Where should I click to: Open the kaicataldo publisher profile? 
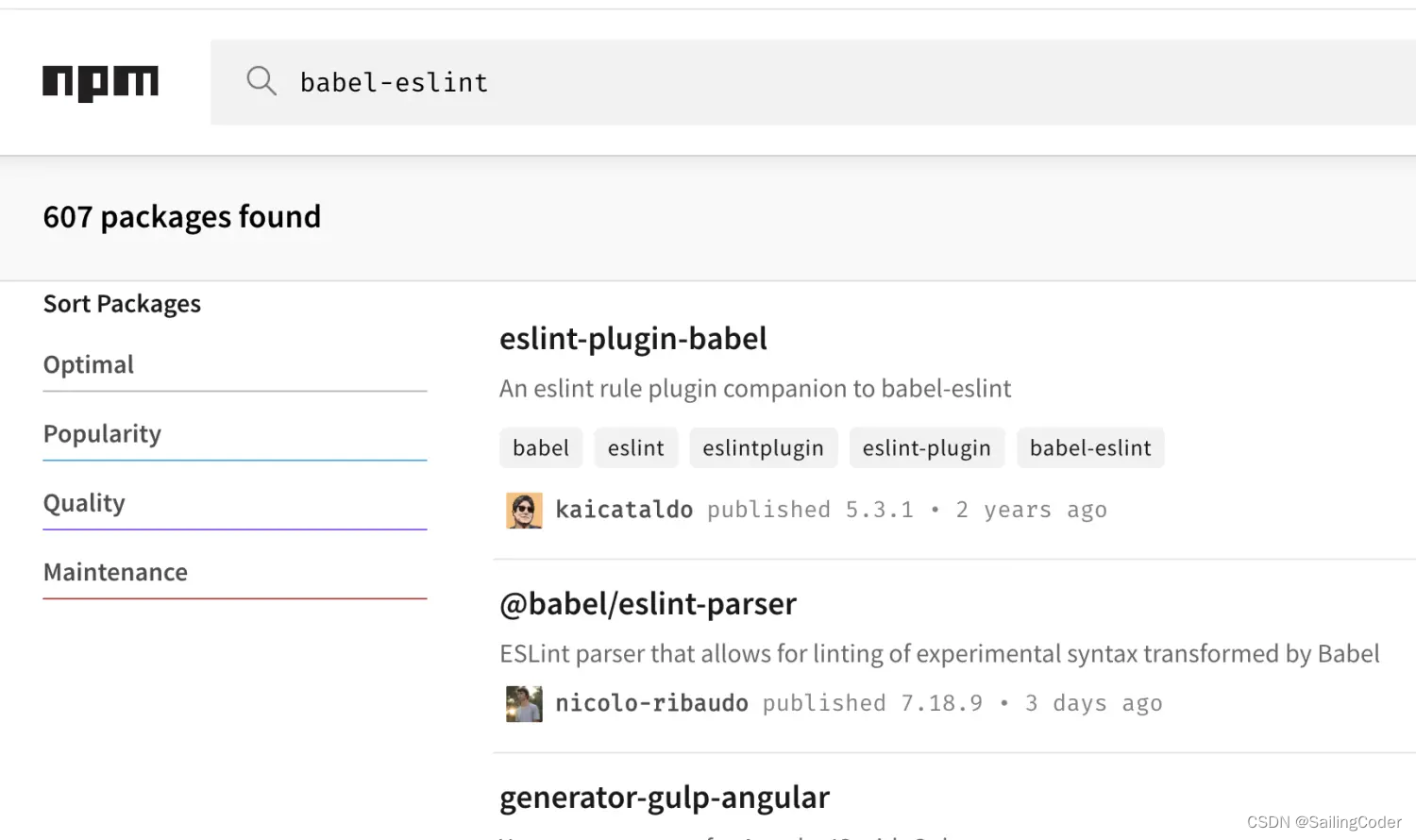(624, 510)
